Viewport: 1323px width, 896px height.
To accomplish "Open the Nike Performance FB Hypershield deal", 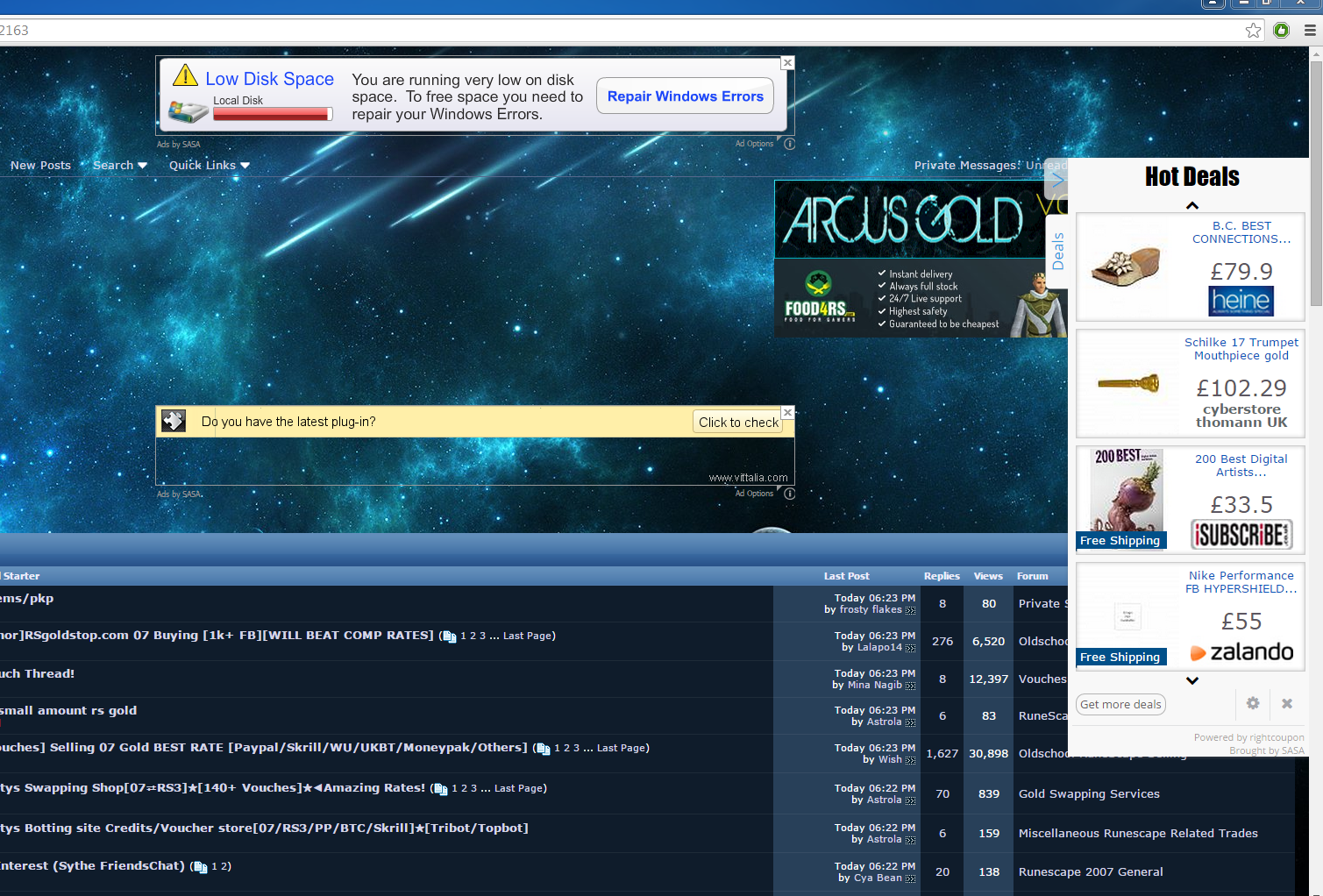I will click(1191, 616).
